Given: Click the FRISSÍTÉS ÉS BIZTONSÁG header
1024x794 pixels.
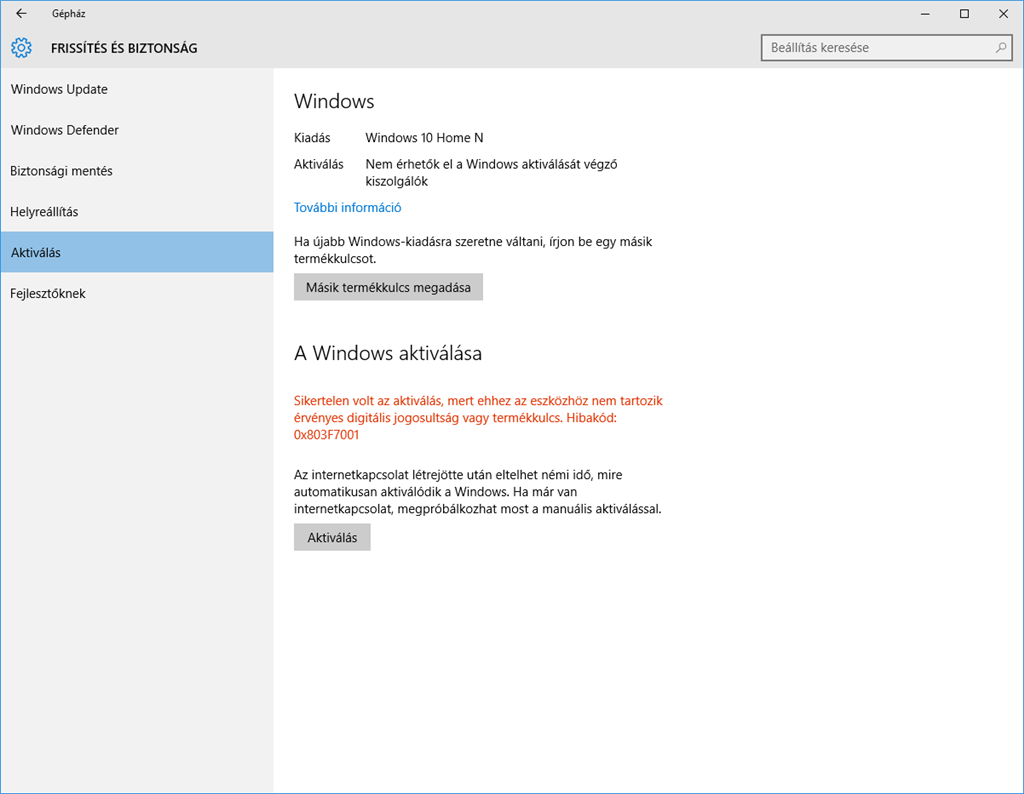Looking at the screenshot, I should pyautogui.click(x=124, y=48).
